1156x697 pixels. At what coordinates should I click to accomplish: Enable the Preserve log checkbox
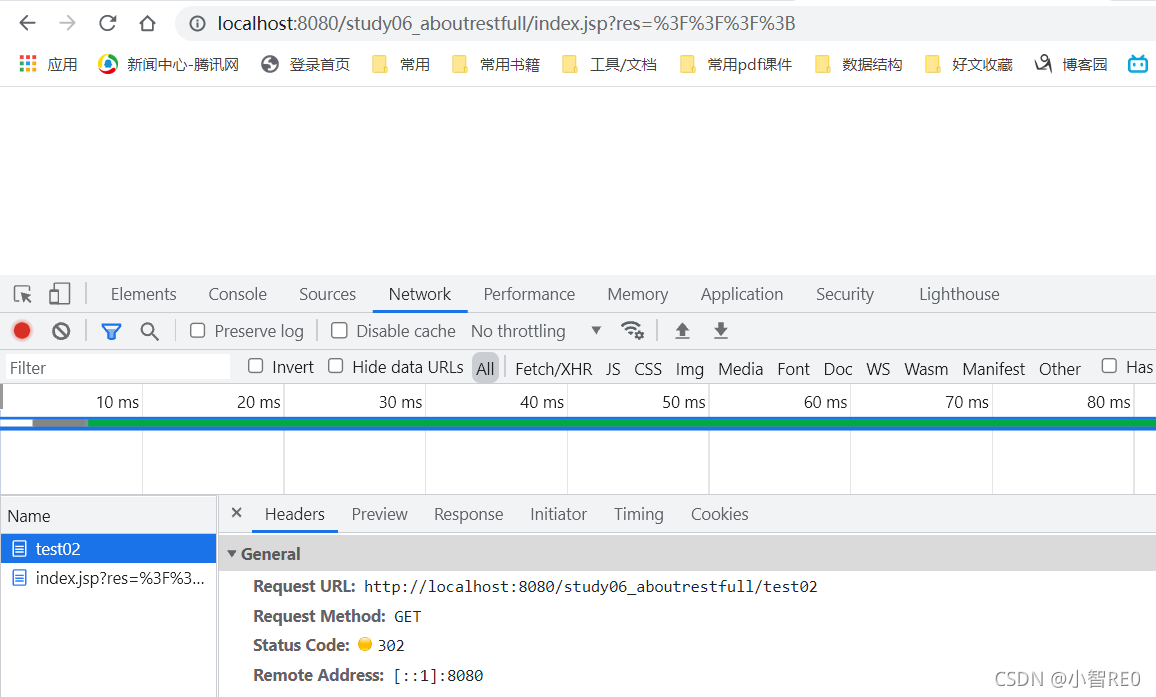pos(198,330)
